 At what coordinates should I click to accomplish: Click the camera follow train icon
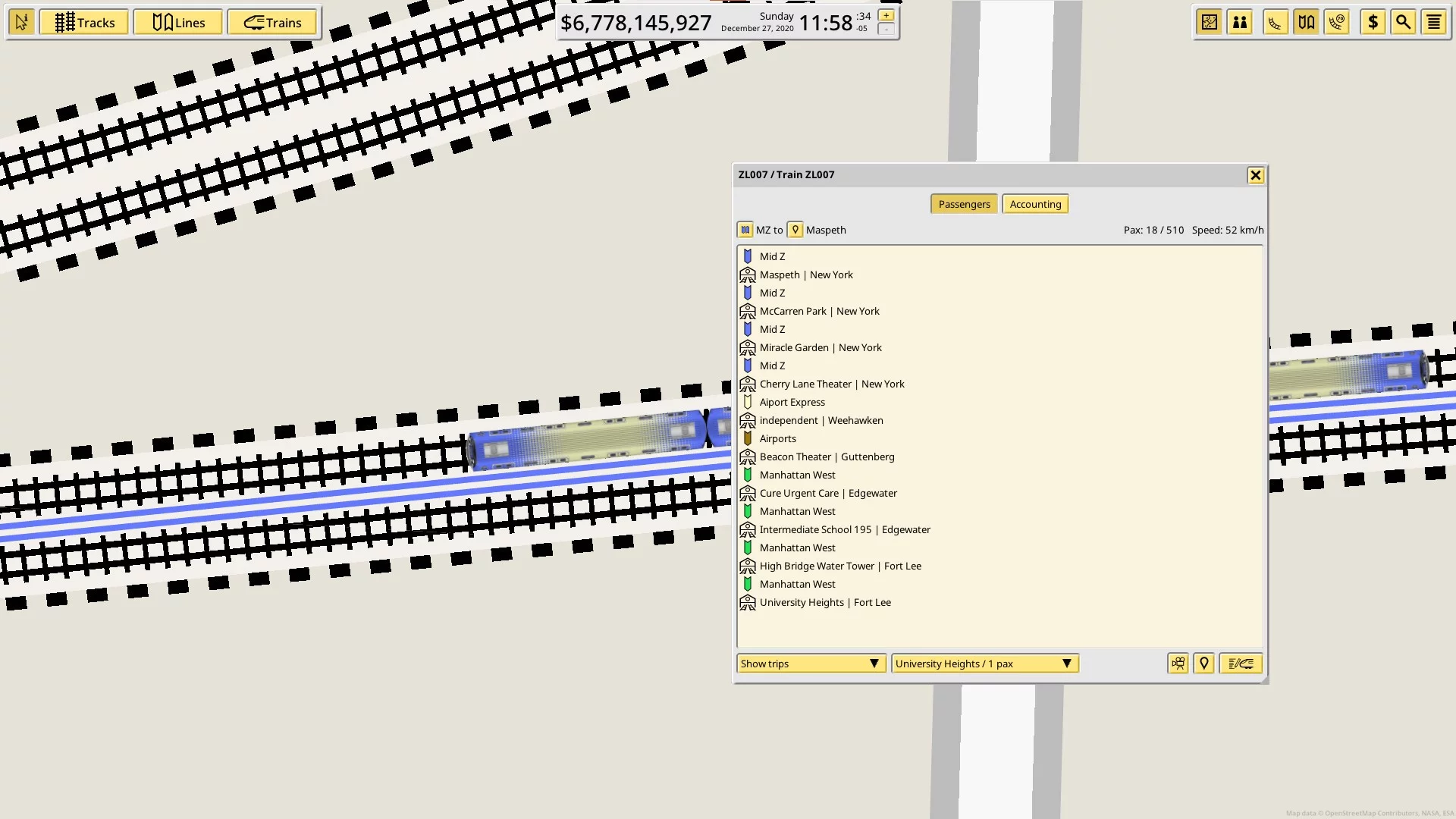pos(1178,664)
